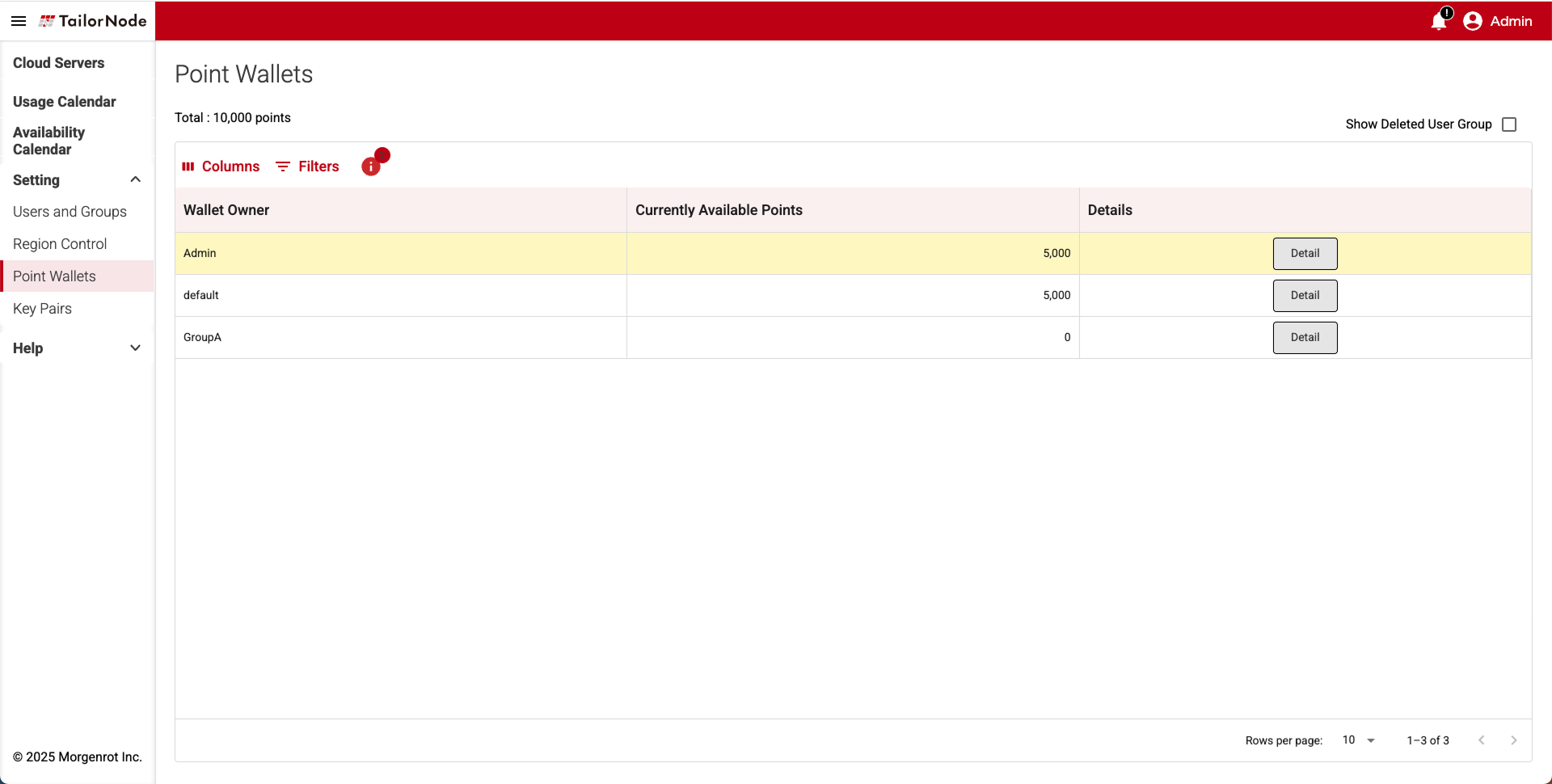
Task: Open Availability Calendar in the sidebar
Action: pyautogui.click(x=48, y=141)
